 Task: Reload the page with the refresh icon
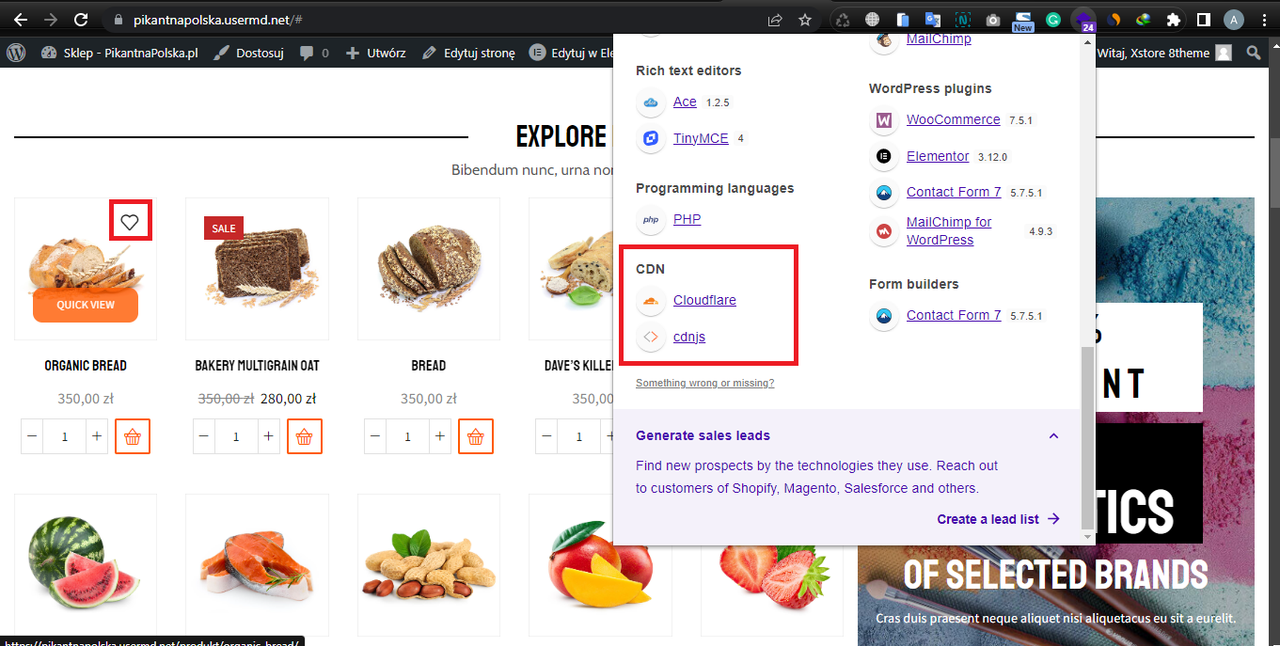81,20
